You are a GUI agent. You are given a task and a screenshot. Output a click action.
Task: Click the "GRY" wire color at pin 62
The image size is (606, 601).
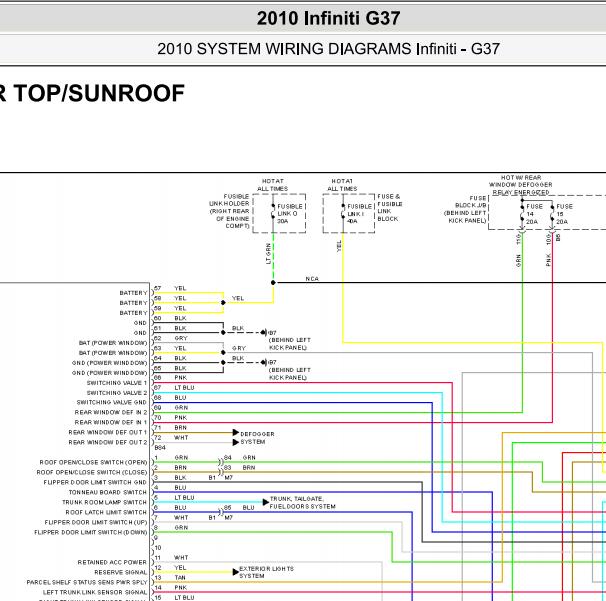click(x=181, y=338)
